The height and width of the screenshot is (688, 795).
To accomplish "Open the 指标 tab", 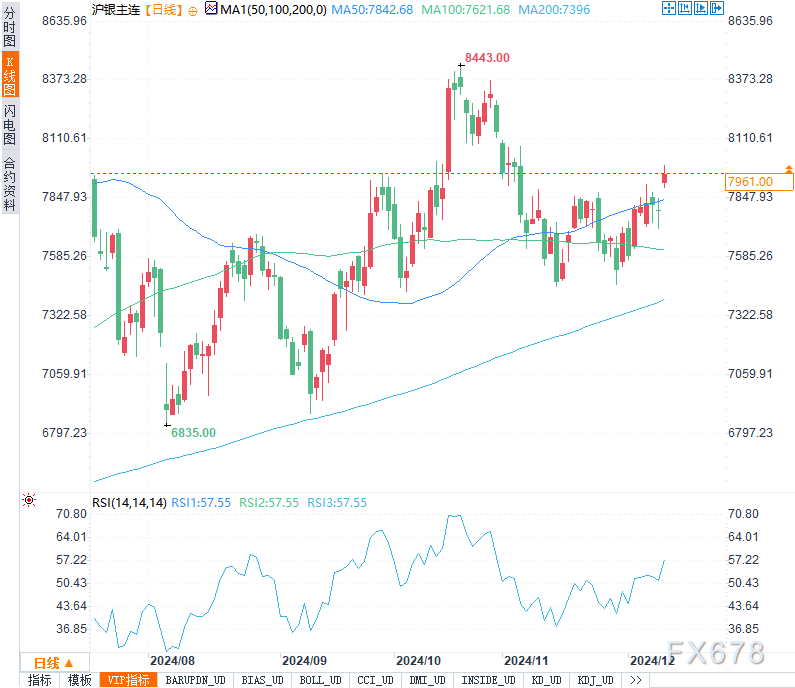I will (40, 680).
